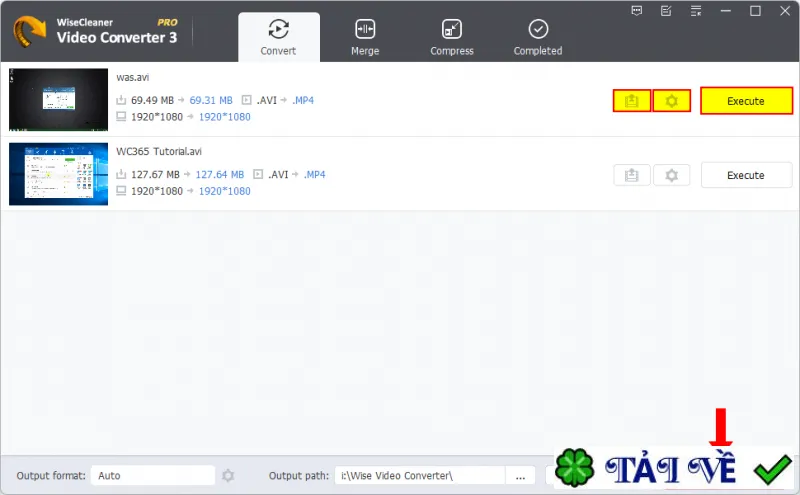The image size is (800, 495).
Task: Close the Video Converter window
Action: (785, 11)
